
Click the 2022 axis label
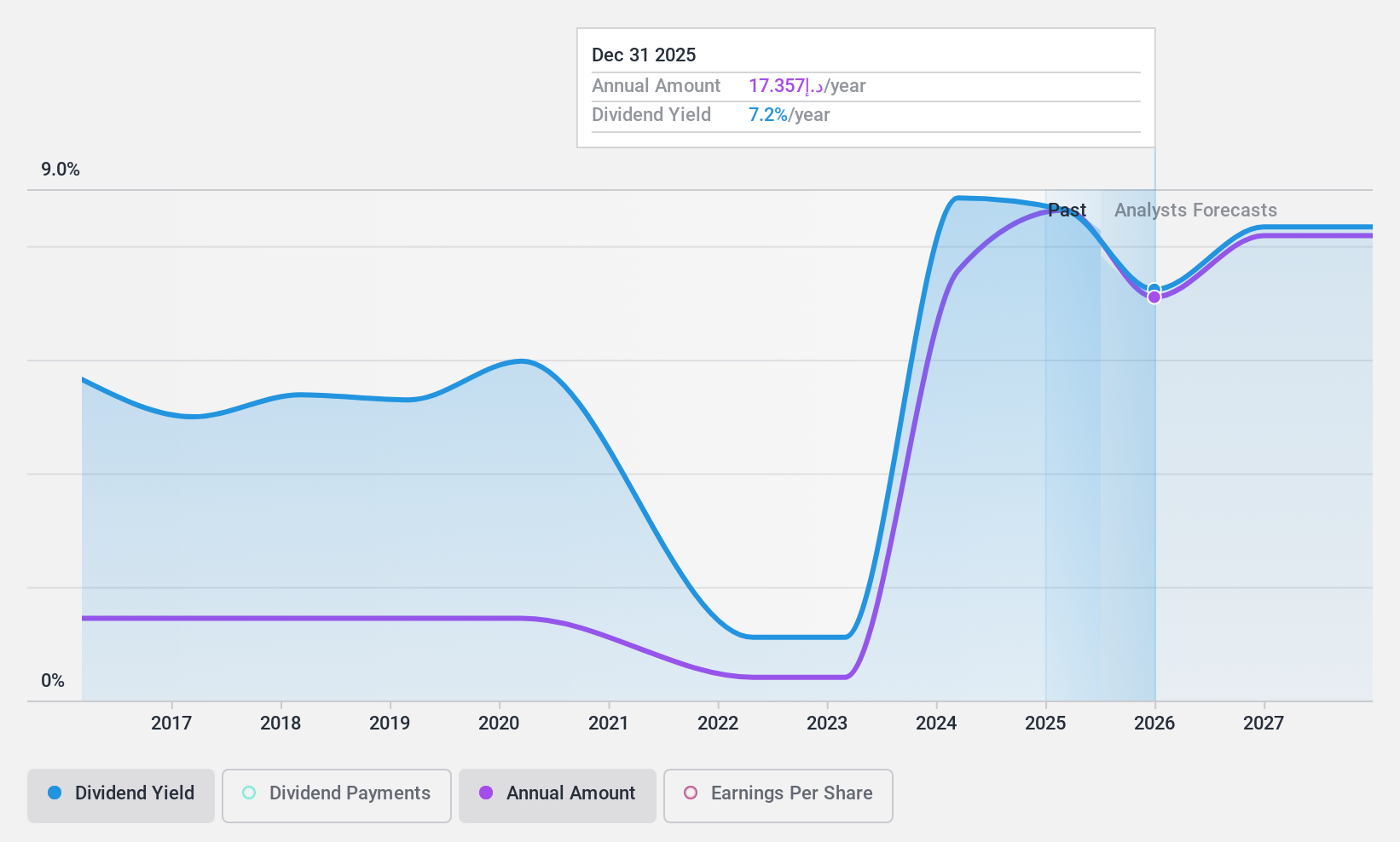tap(718, 724)
